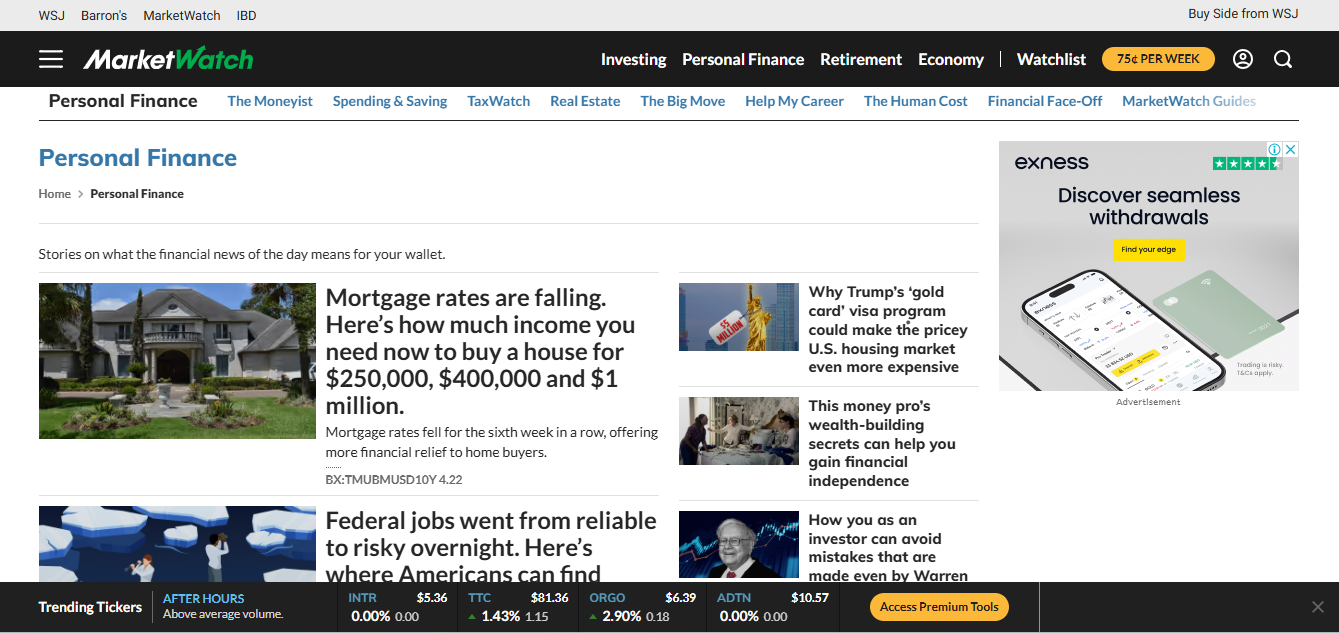Open the user account profile icon

point(1243,59)
